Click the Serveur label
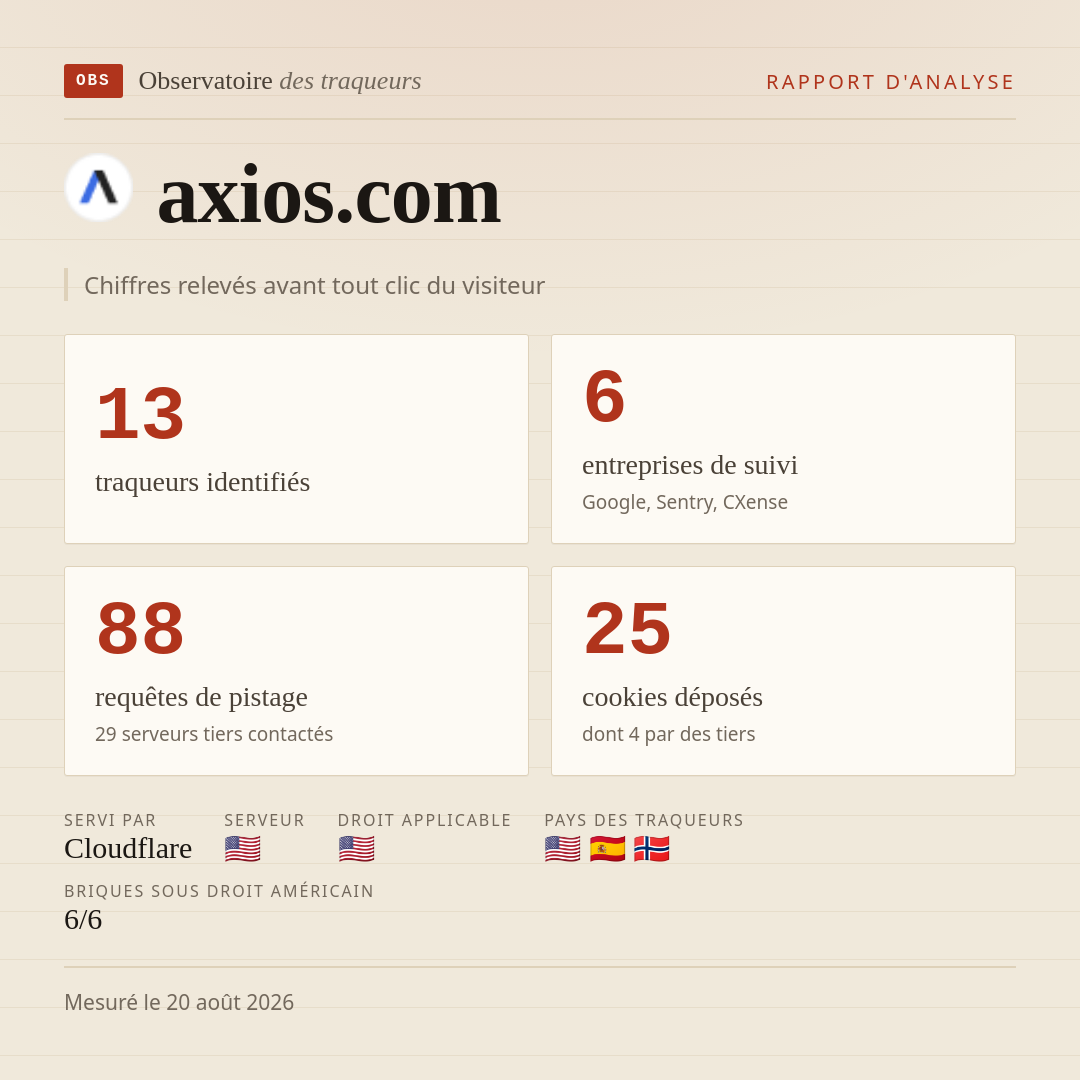 264,820
